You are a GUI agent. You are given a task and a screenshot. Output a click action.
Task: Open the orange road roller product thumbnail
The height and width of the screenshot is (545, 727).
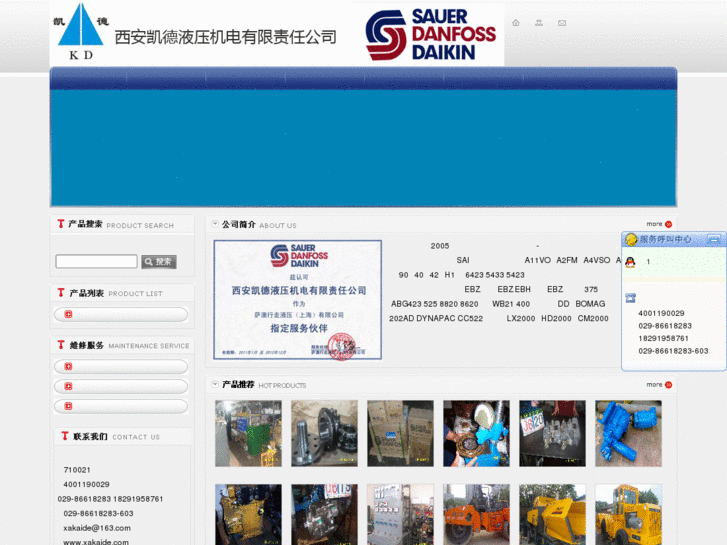point(477,514)
